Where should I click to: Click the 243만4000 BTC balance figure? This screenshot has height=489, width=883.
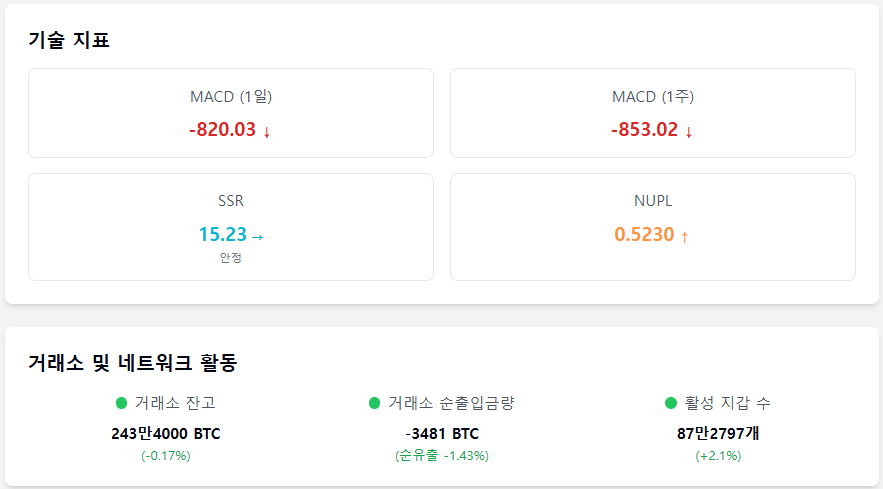(x=166, y=434)
